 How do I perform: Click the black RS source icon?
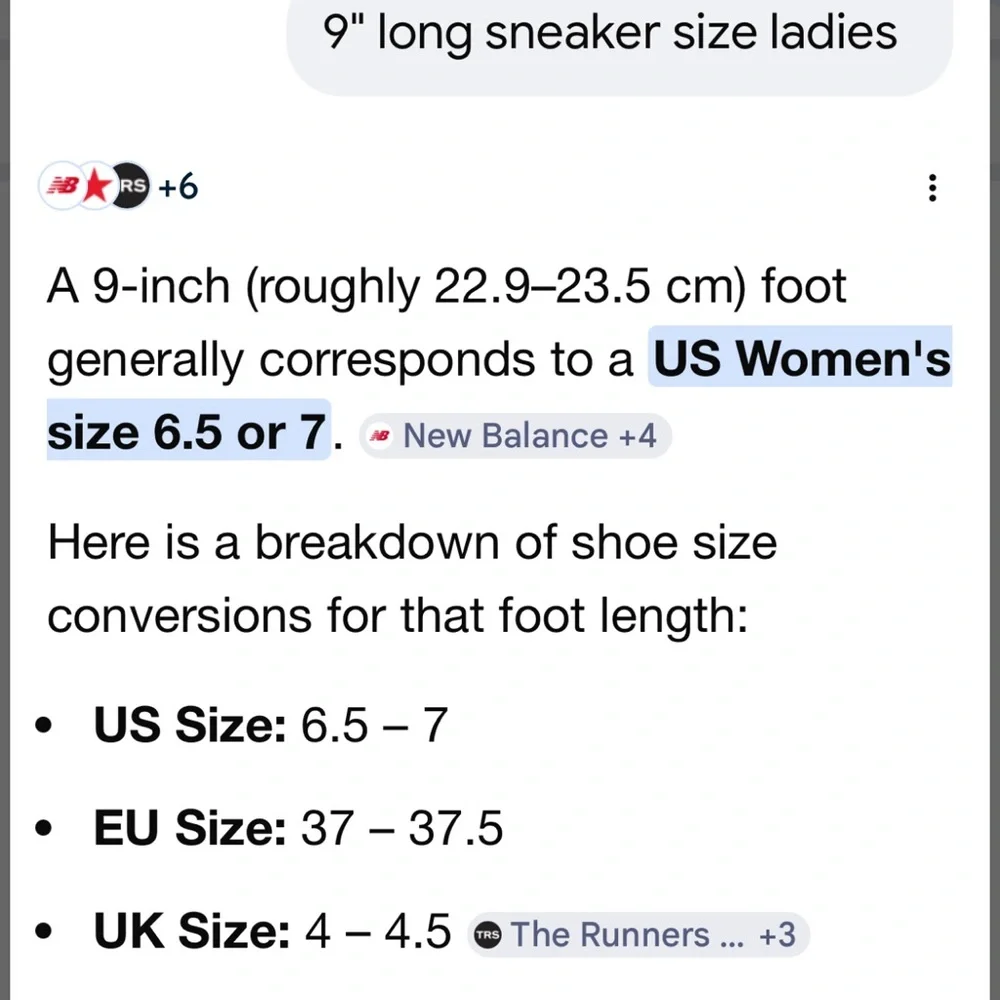[130, 187]
